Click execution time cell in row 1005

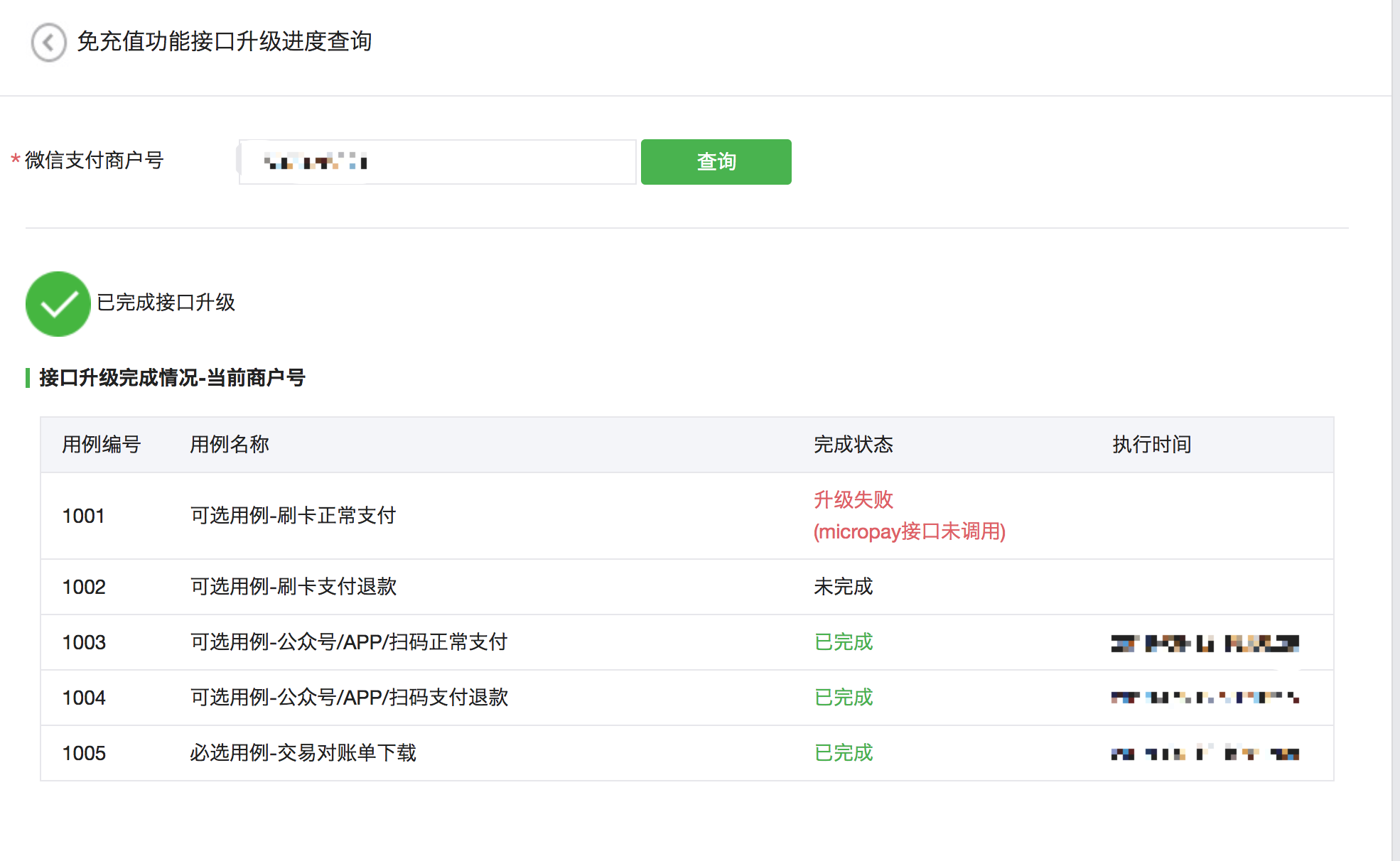pyautogui.click(x=1205, y=753)
